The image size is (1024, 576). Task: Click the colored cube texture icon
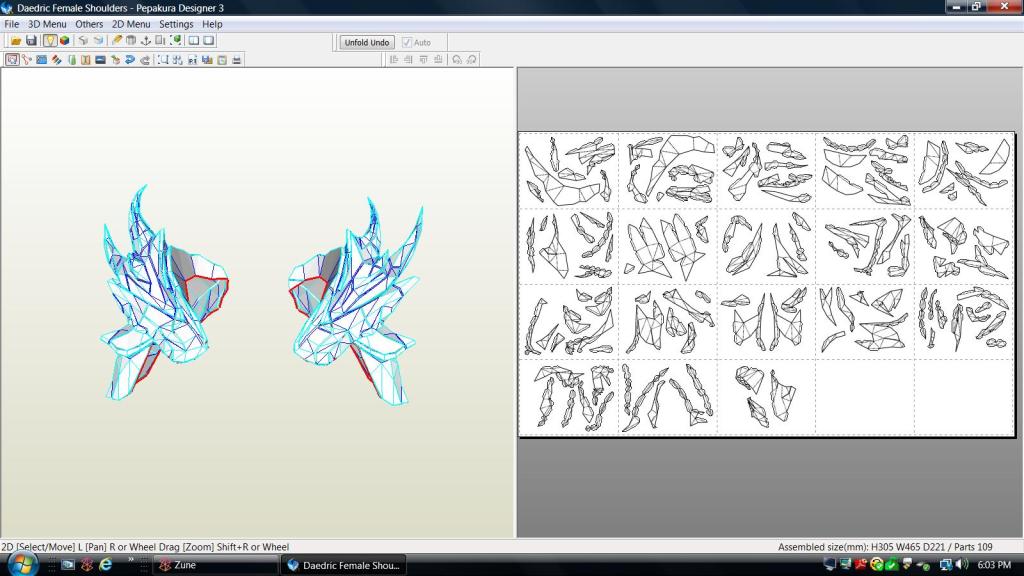point(65,40)
